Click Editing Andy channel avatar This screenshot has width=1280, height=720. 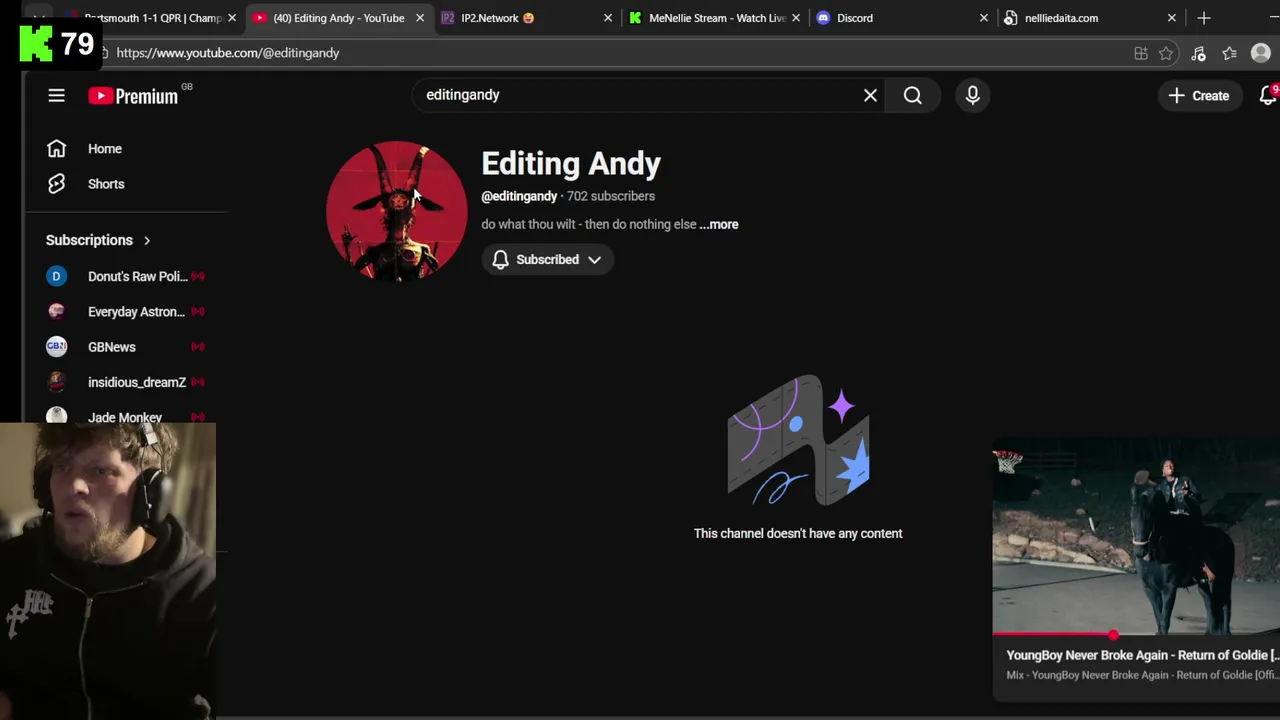click(x=396, y=211)
